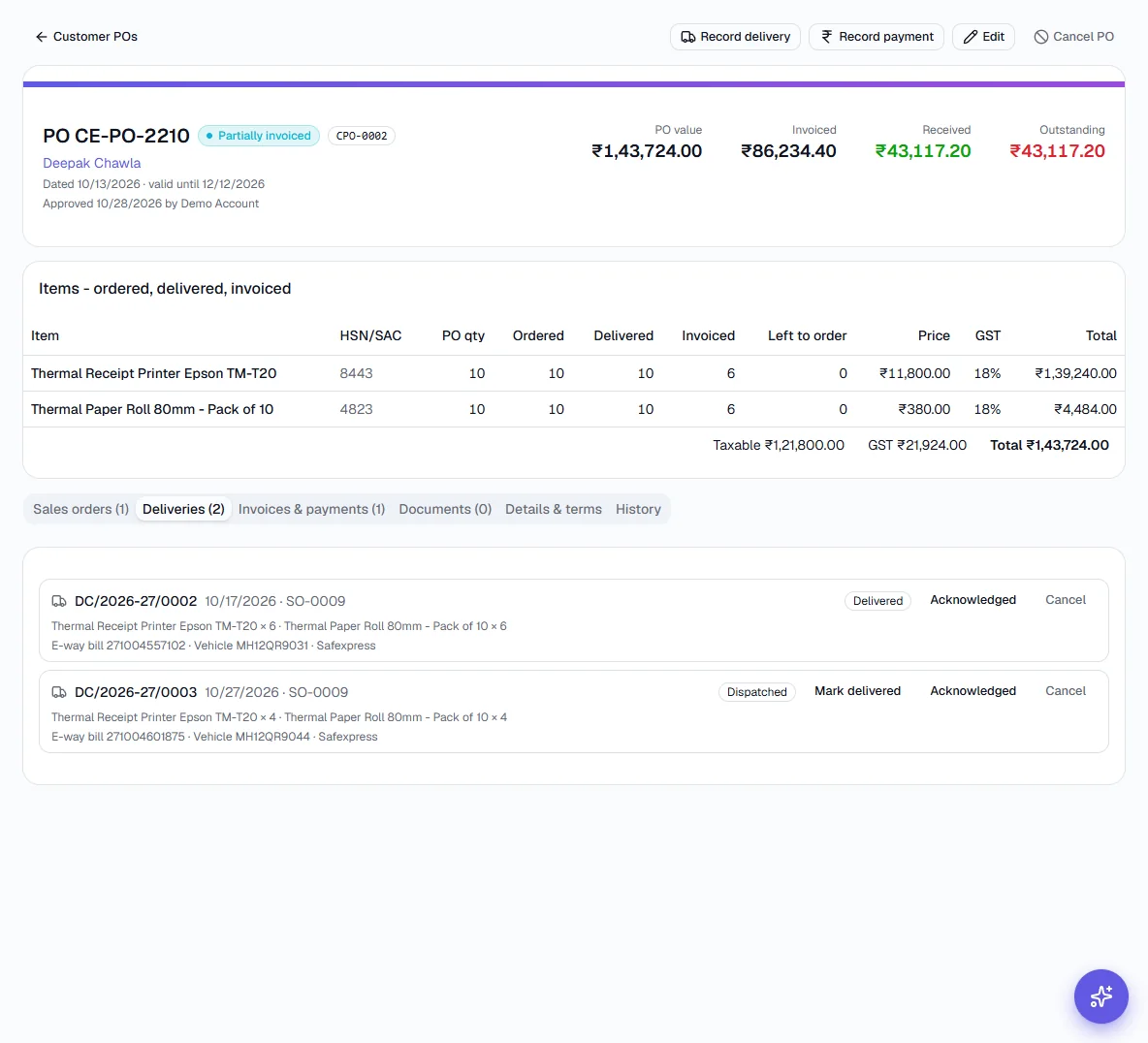Image resolution: width=1148 pixels, height=1043 pixels.
Task: Click the Thermal Receipt Printer Epson TM-T20 item
Action: [x=154, y=373]
